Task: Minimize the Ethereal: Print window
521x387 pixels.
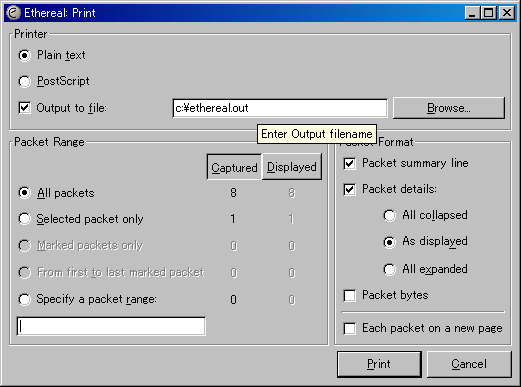Action: [472, 13]
